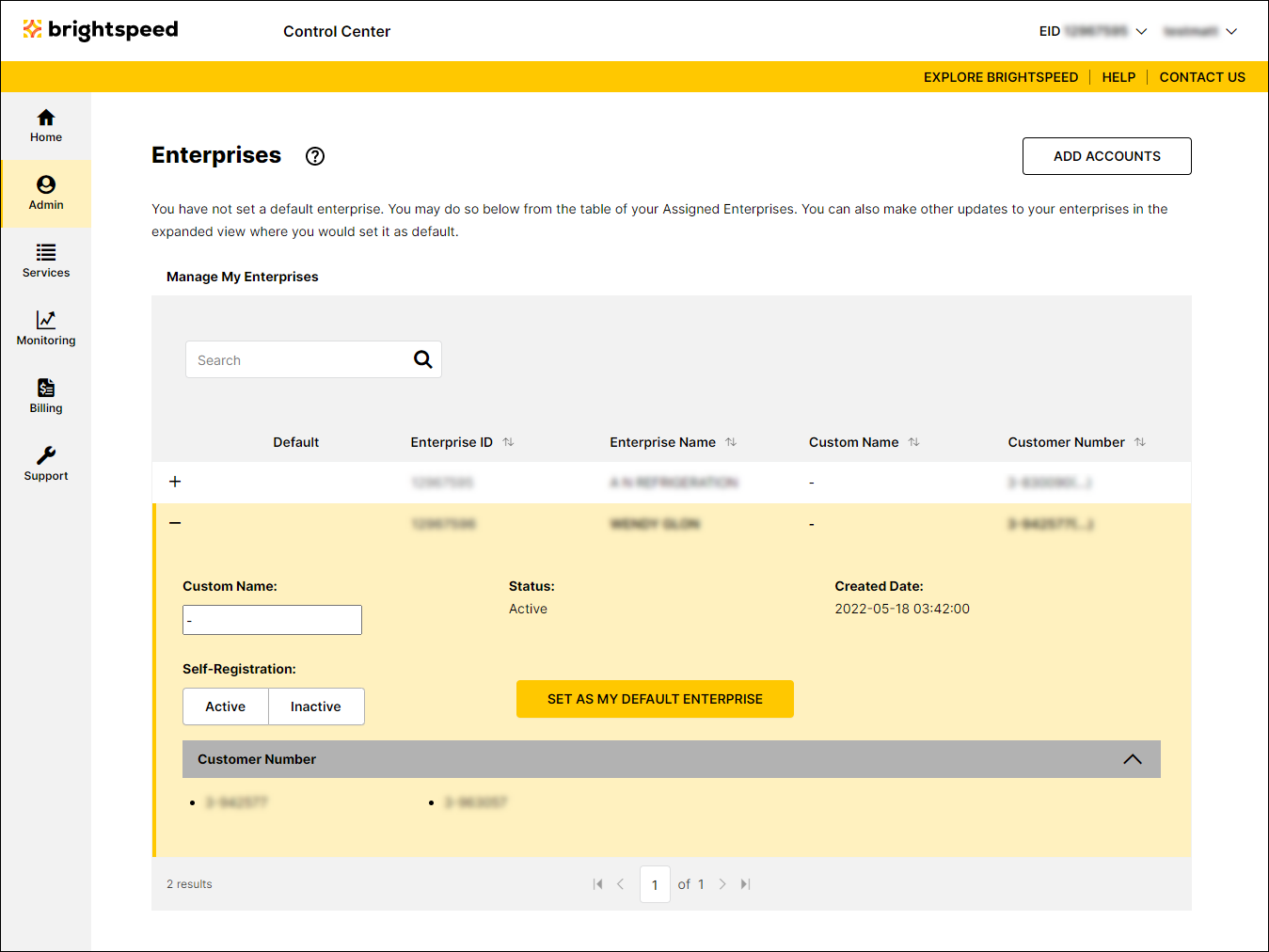Set Self-Registration to Inactive
Screen dimensions: 1269x952
[x=316, y=706]
